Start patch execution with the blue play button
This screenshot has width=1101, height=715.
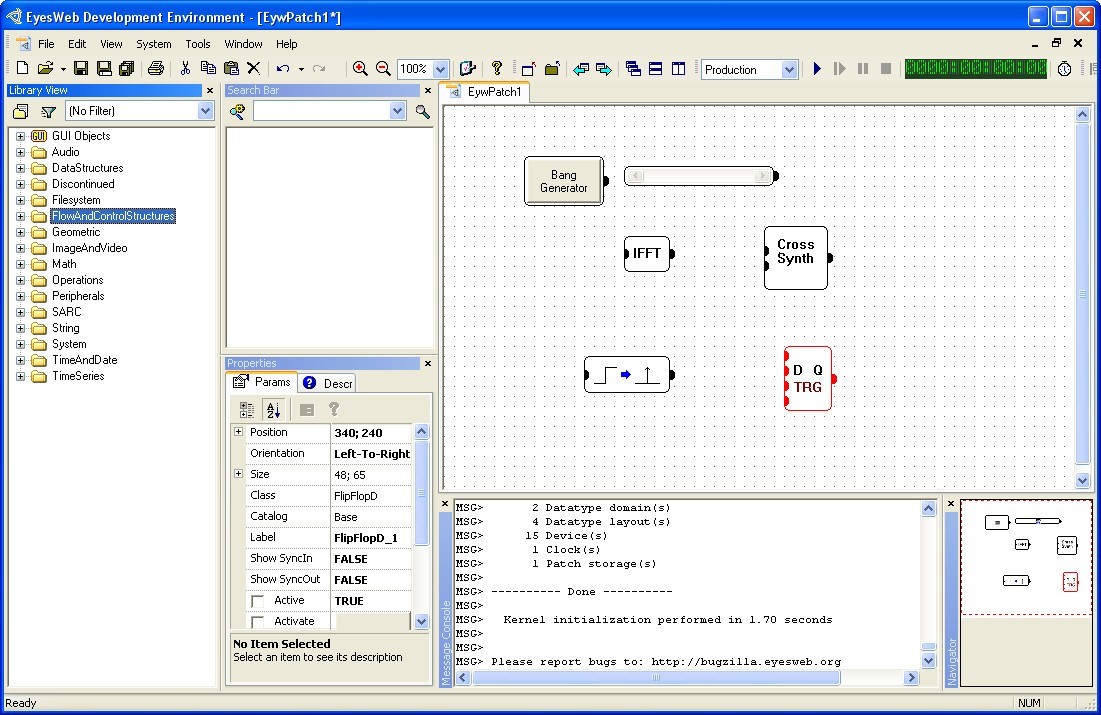click(x=817, y=69)
